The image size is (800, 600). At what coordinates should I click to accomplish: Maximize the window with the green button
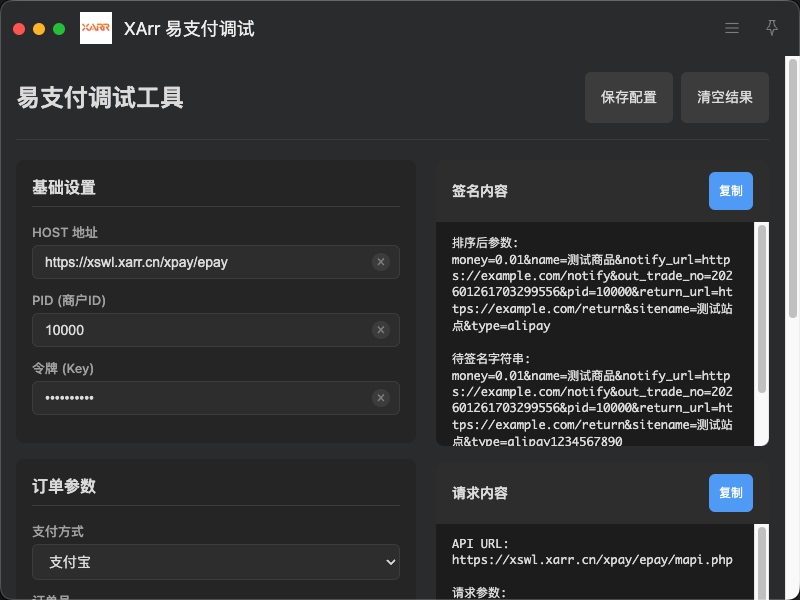[x=59, y=29]
